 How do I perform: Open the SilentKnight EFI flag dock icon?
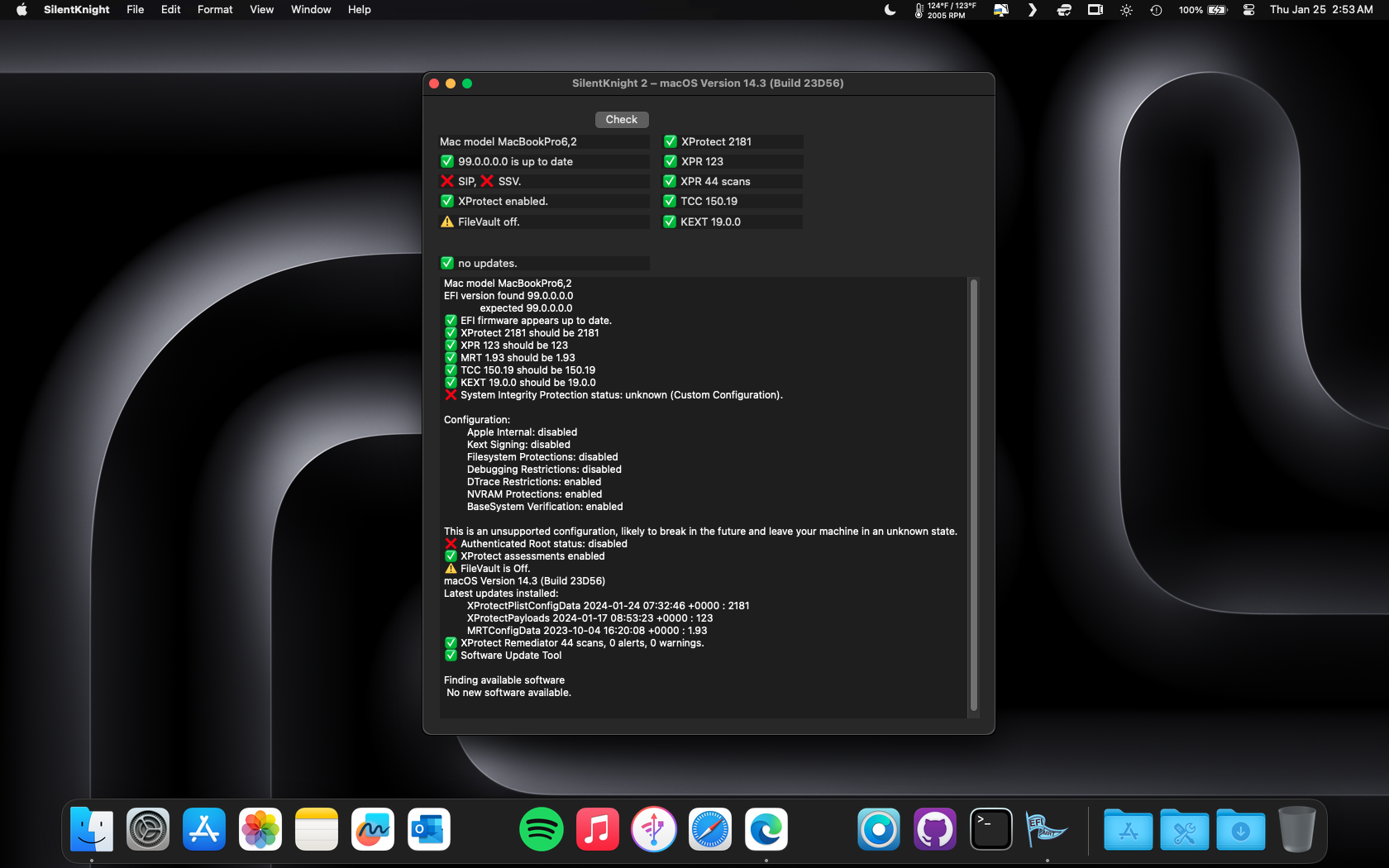click(x=1046, y=829)
